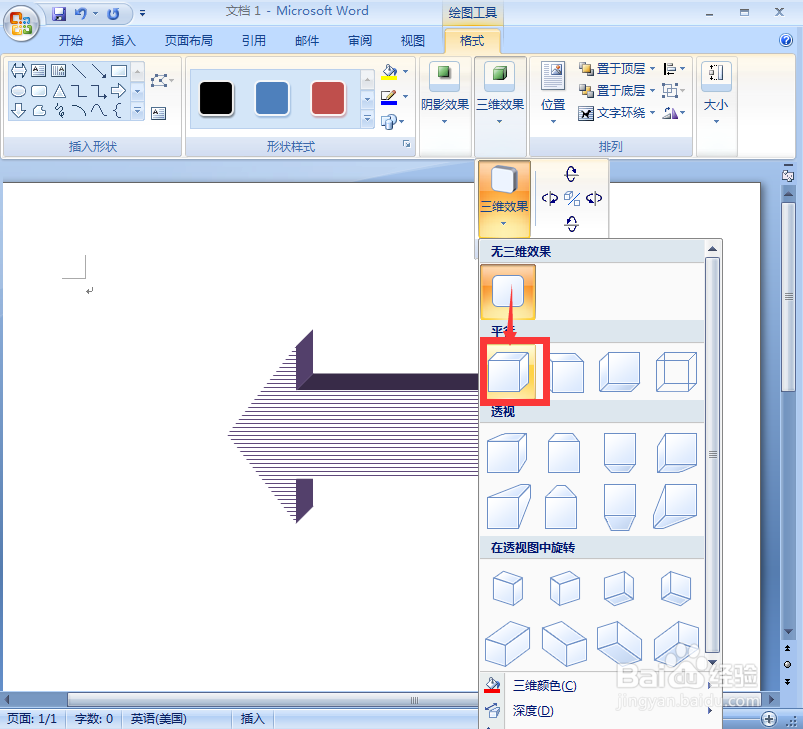The image size is (803, 729).
Task: Toggle Insert mode in status bar
Action: [x=252, y=719]
